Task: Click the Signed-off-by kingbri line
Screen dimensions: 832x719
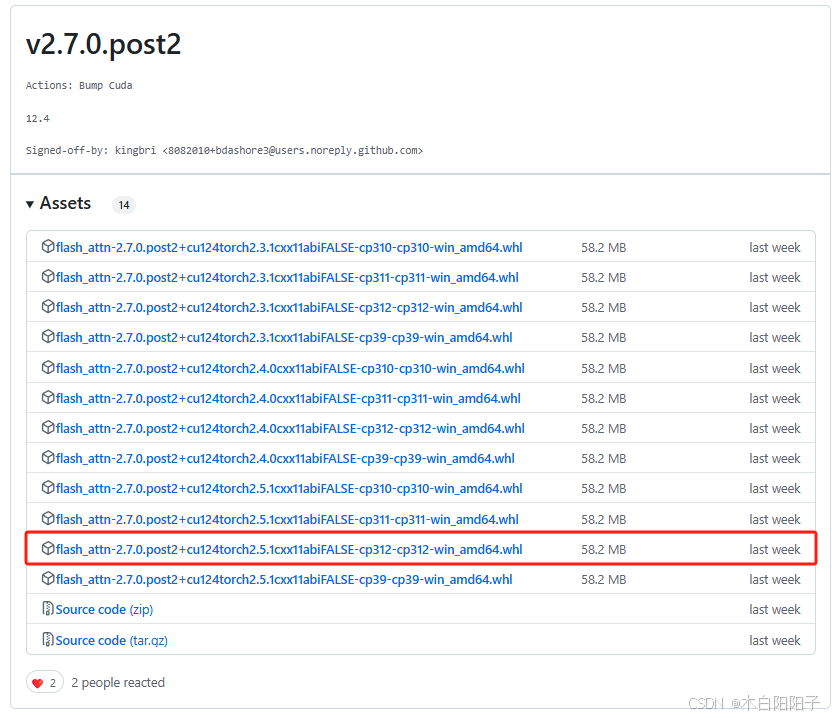Action: 224,151
